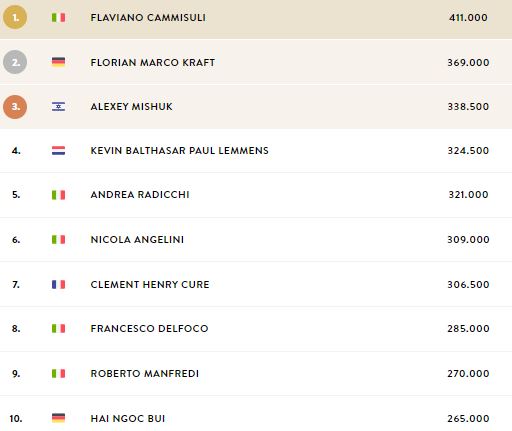Click the bronze third place medal badge
Image resolution: width=512 pixels, height=431 pixels.
click(x=15, y=107)
